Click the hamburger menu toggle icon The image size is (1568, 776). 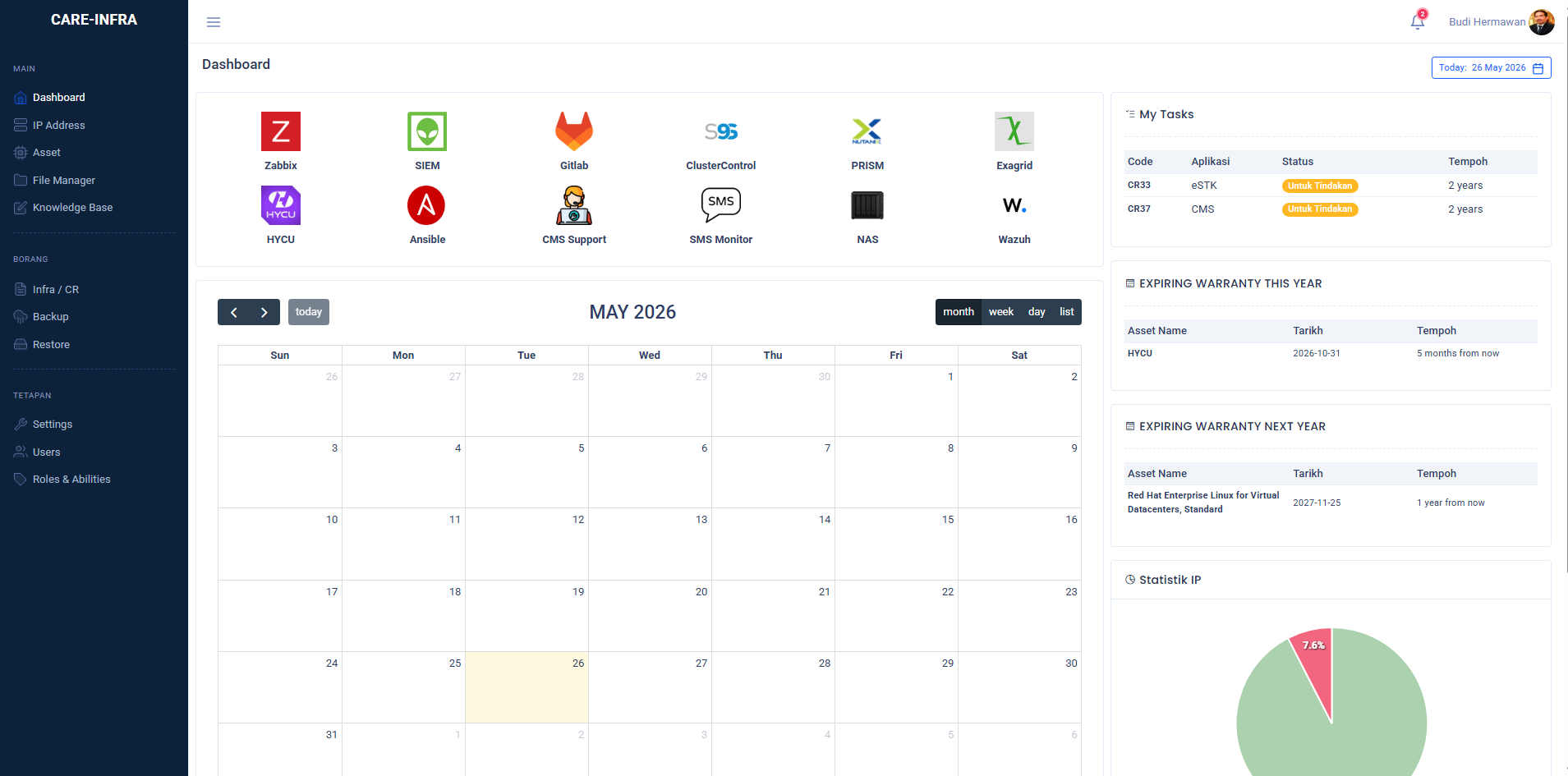point(214,22)
